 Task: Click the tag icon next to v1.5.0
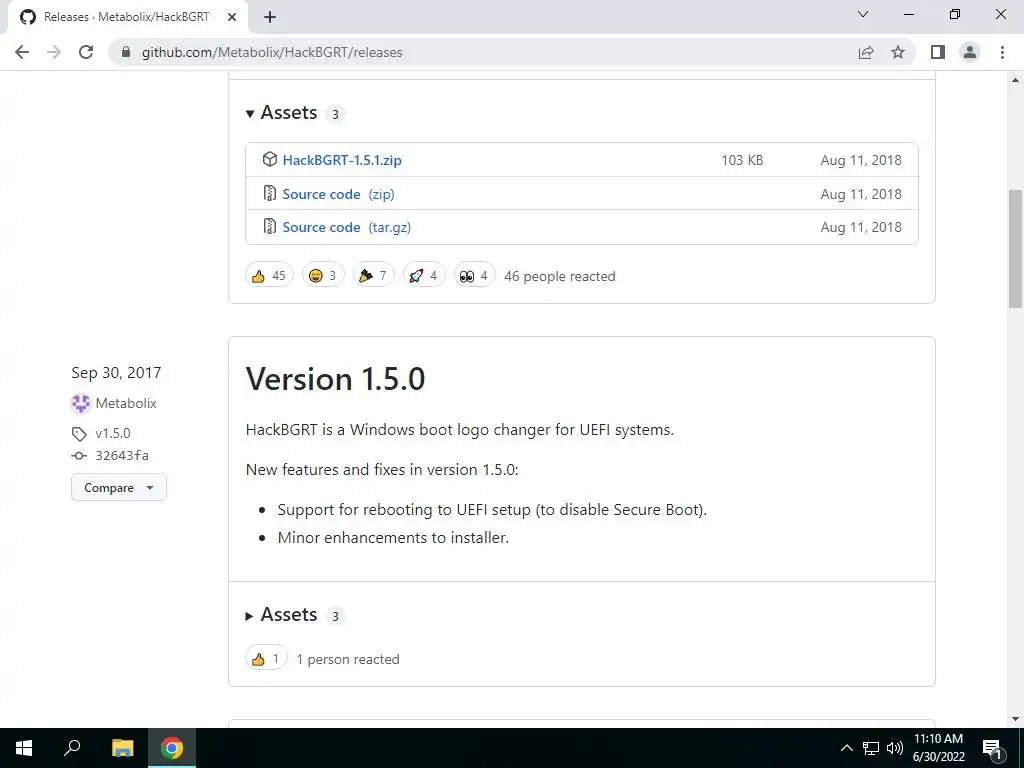tap(79, 434)
